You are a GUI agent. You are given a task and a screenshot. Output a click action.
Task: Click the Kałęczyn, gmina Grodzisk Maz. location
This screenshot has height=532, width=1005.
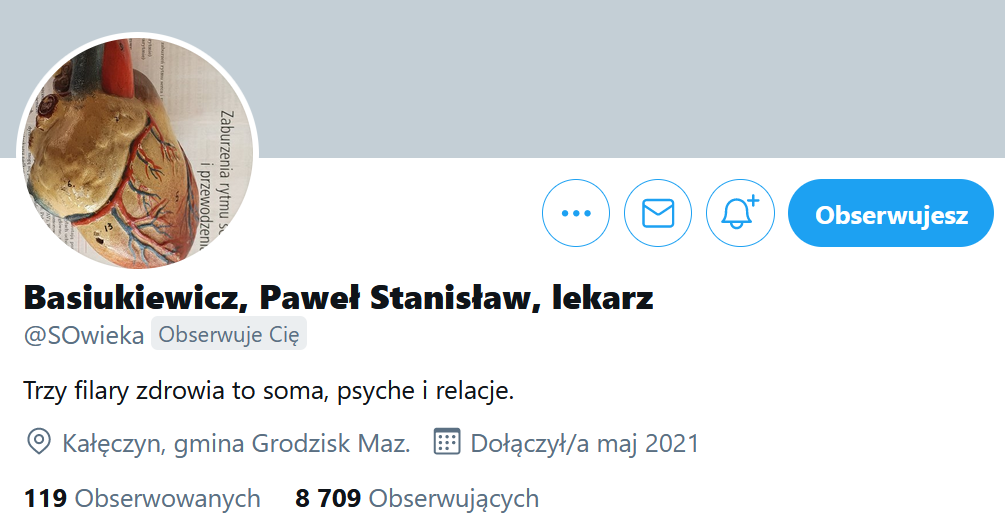coord(236,444)
